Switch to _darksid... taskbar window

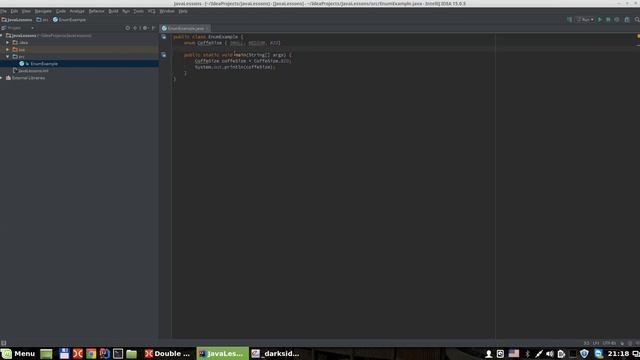tap(276, 353)
